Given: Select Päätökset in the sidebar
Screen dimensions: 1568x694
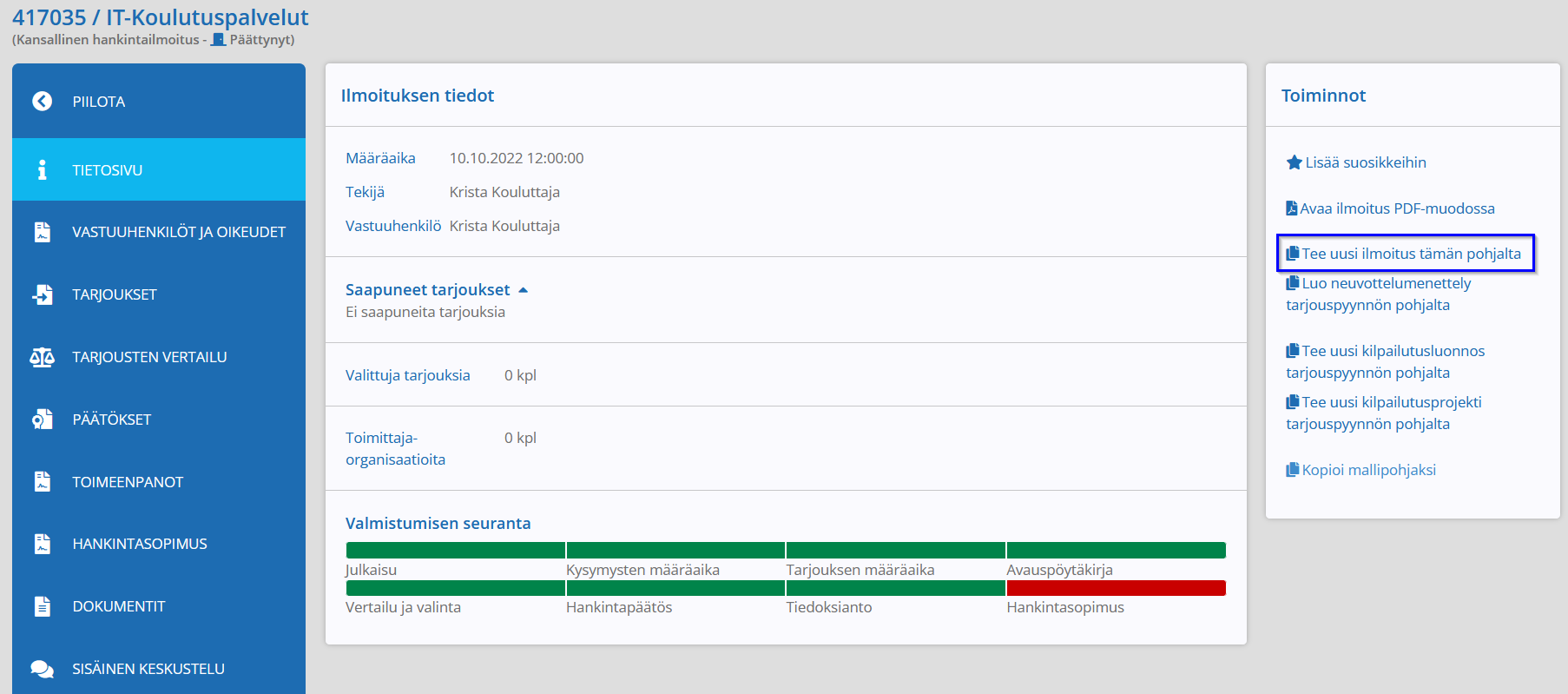Looking at the screenshot, I should (x=159, y=420).
